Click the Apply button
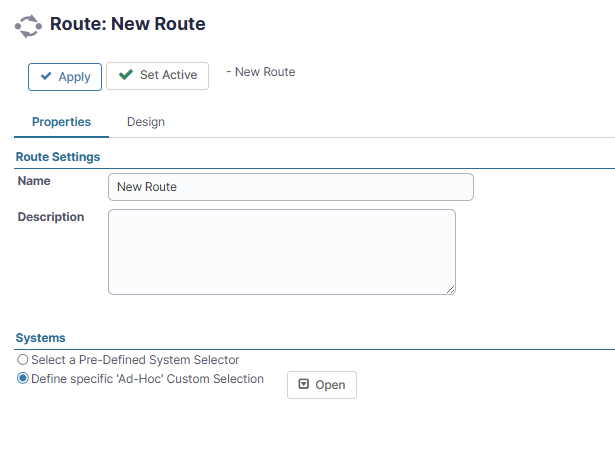The image size is (615, 465). pyautogui.click(x=65, y=77)
